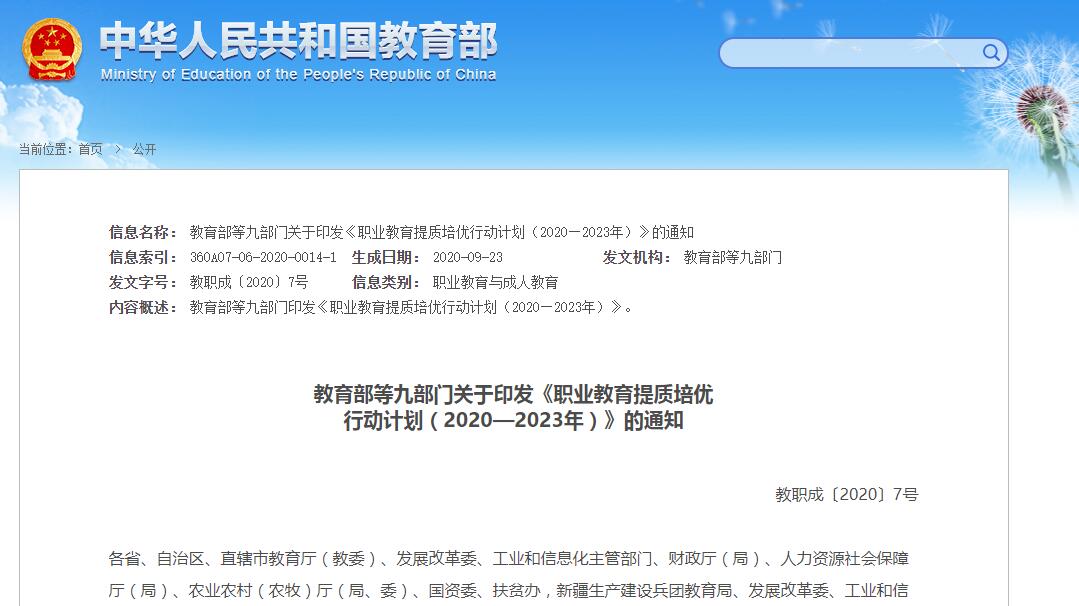Click 发文字号 value in the info table

pos(248,282)
